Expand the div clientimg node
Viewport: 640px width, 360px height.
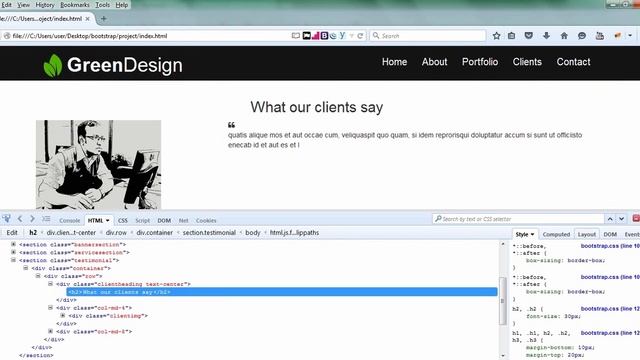point(62,316)
